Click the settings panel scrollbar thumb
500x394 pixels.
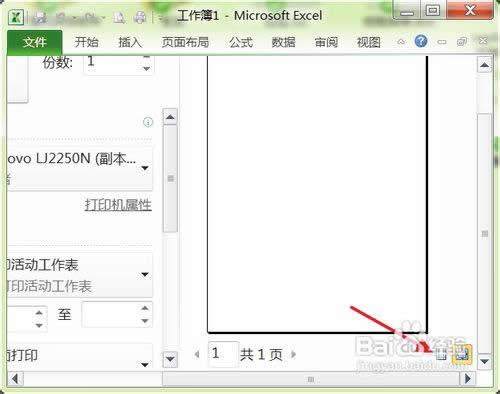tap(170, 179)
